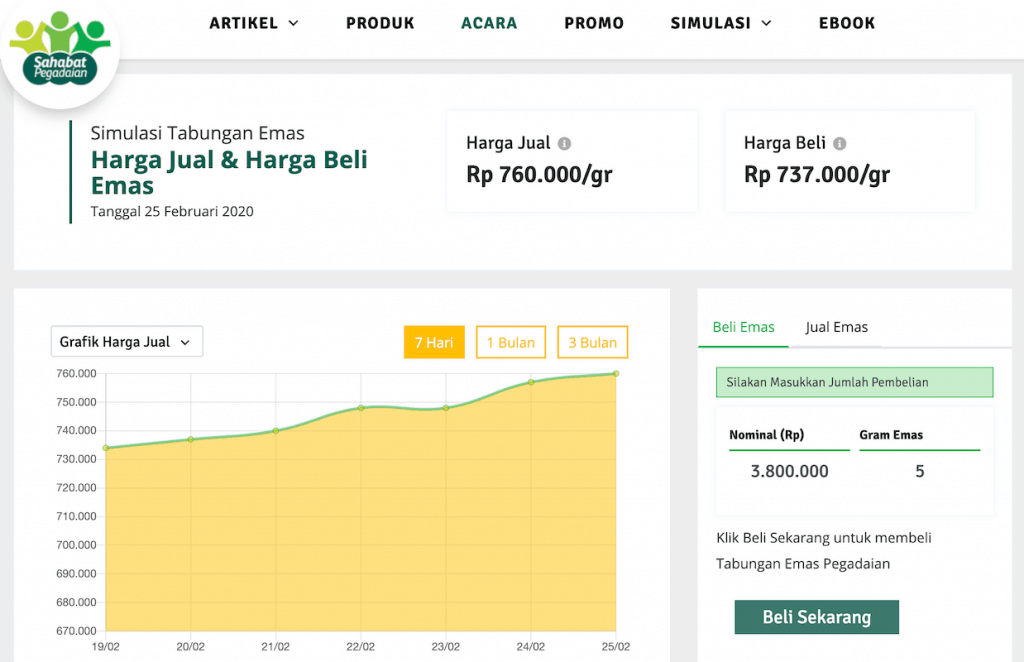Open the Grafik Harga Jual dropdown
Screen dimensions: 1024x662
coord(126,342)
